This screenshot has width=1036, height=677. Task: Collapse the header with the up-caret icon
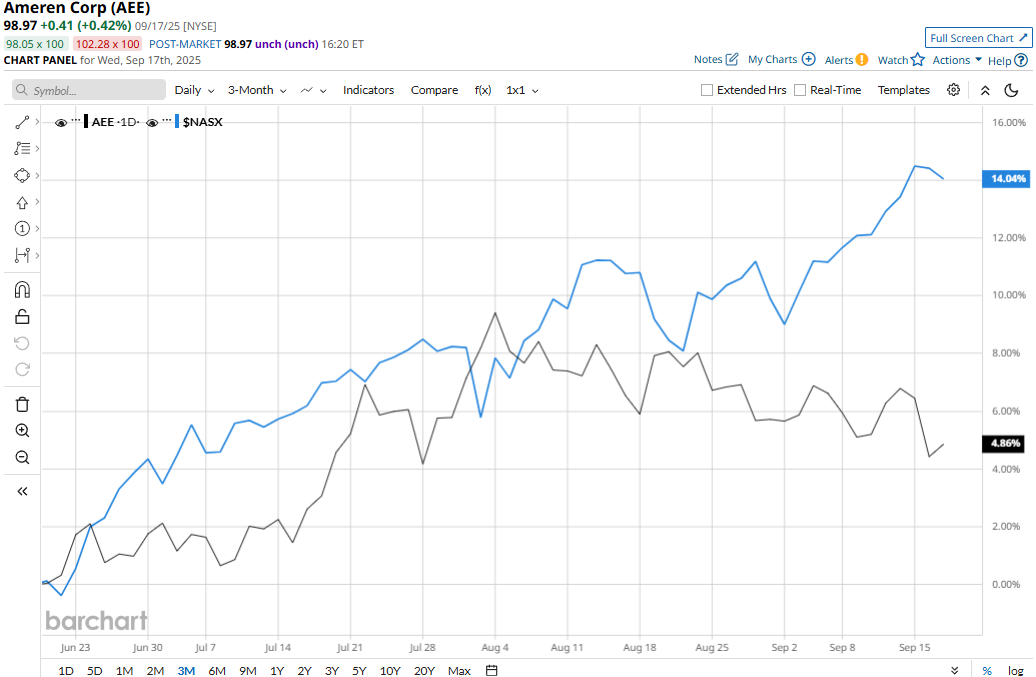pos(984,90)
